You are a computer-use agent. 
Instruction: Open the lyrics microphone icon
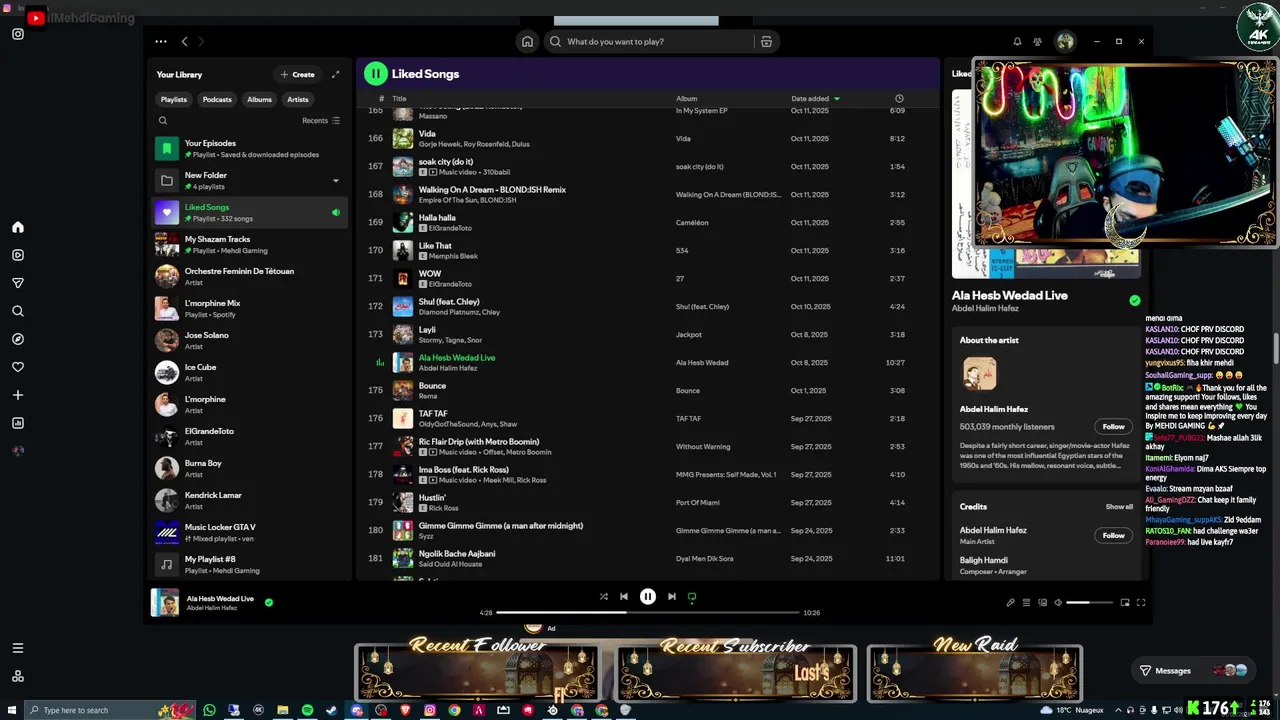pos(1010,602)
